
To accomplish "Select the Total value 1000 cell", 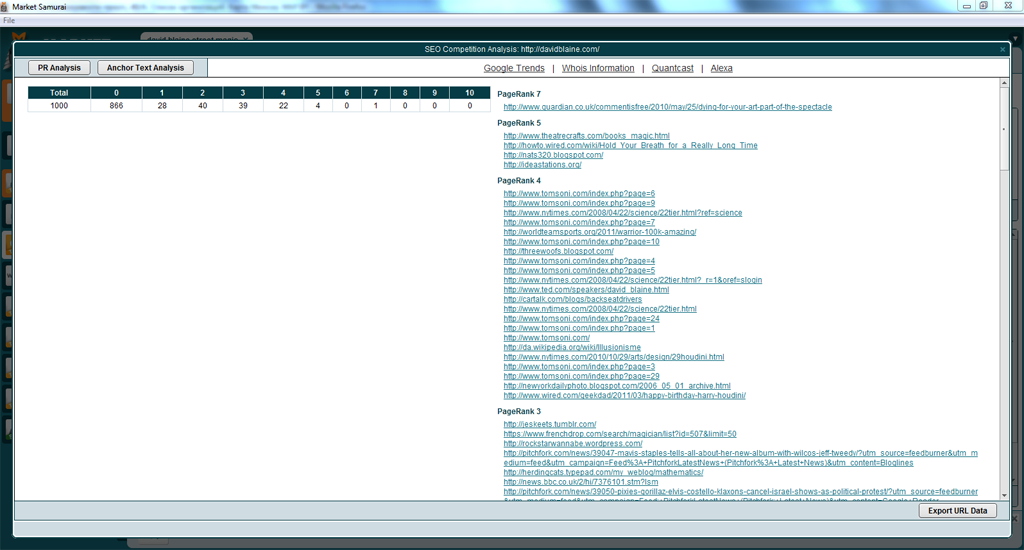I will tap(59, 106).
